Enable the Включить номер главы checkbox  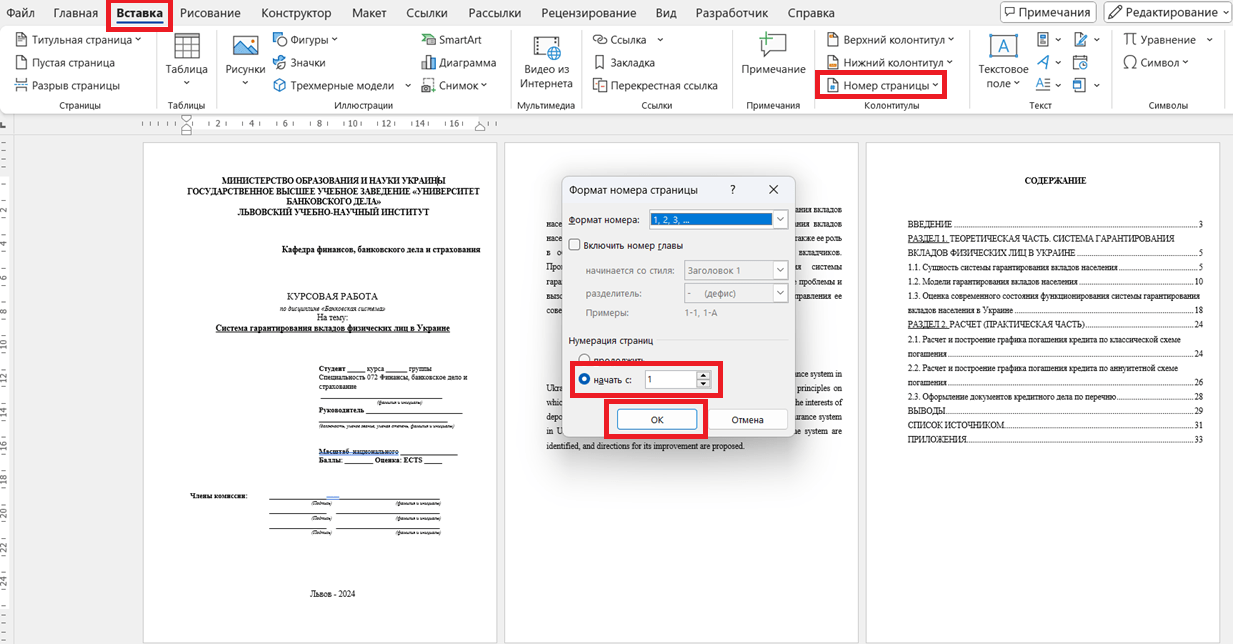pyautogui.click(x=575, y=245)
